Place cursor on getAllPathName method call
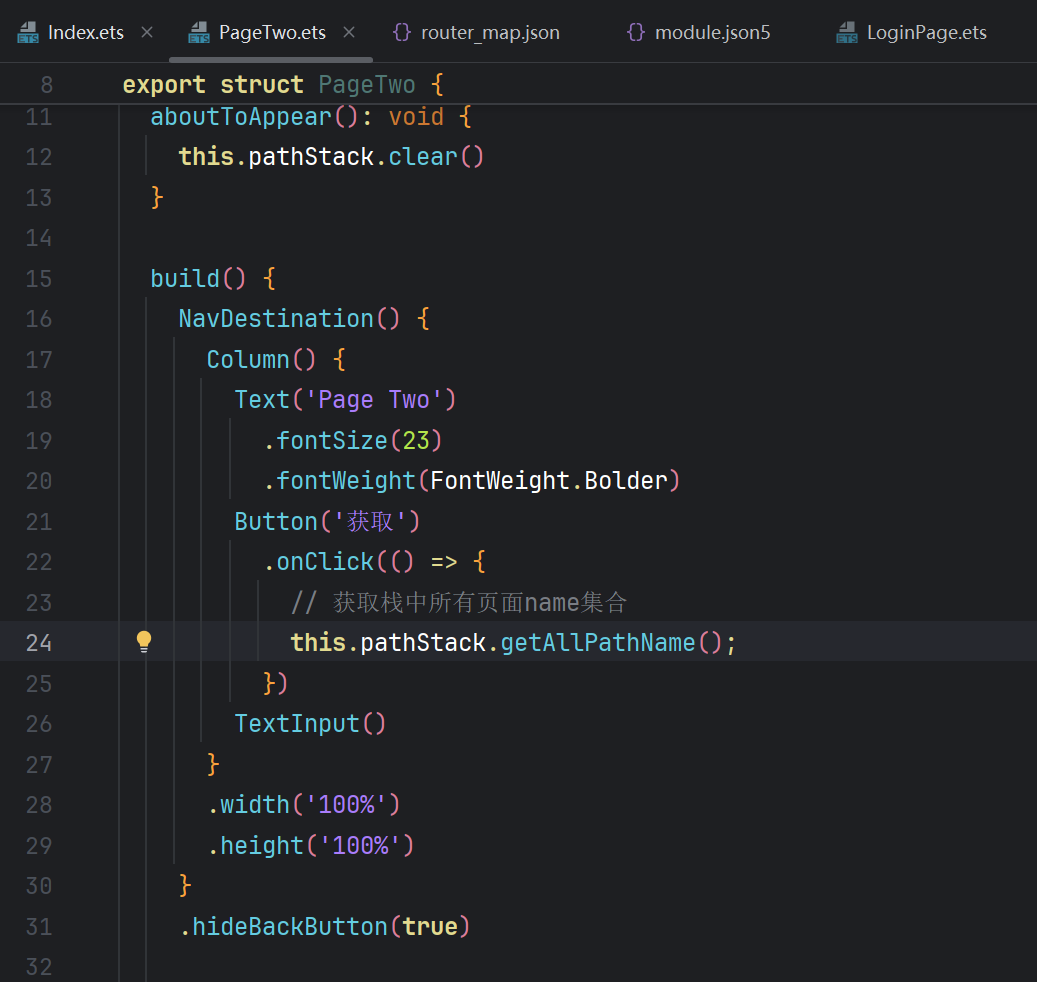Screen dimensions: 1037x982 click(x=597, y=642)
